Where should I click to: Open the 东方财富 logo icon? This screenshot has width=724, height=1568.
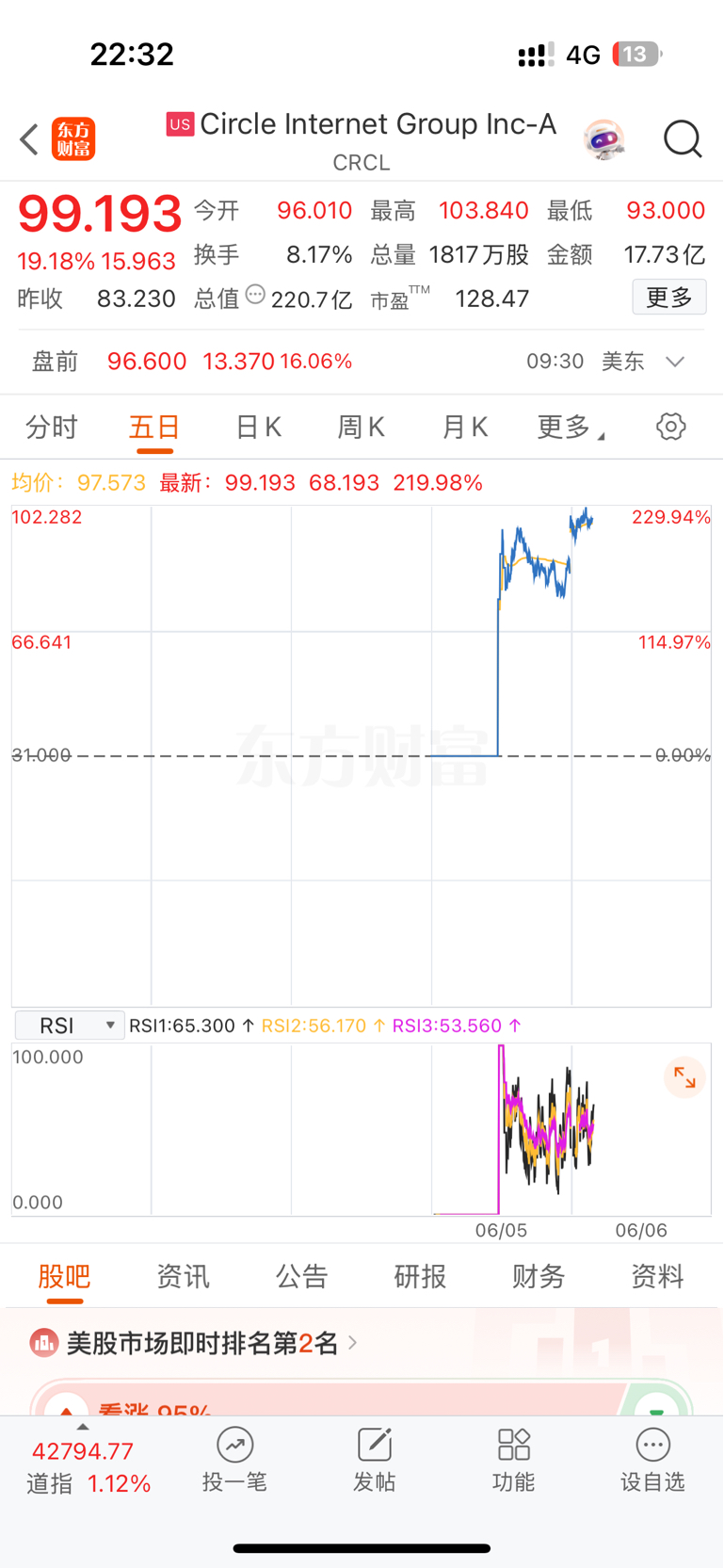pyautogui.click(x=73, y=139)
